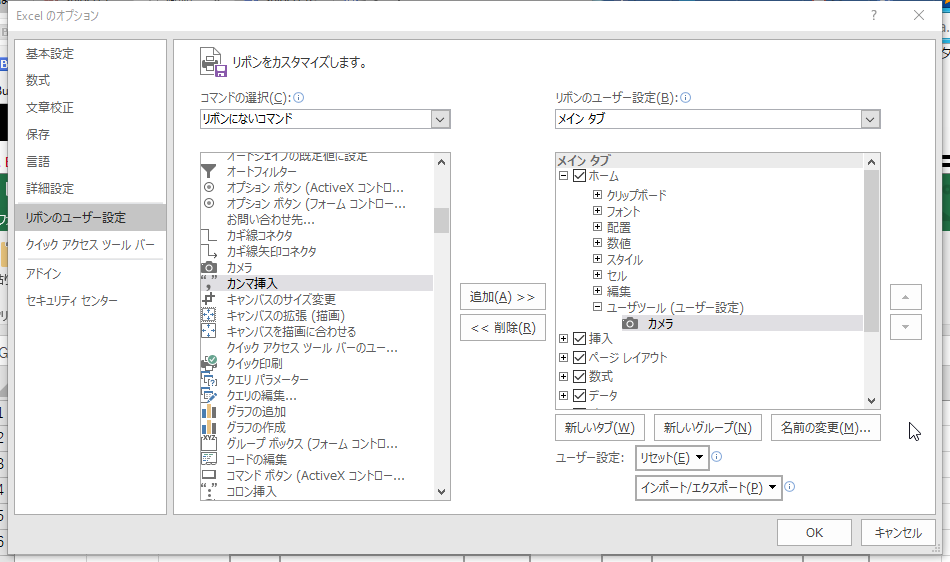Open the 文章校正 category
The image size is (950, 562).
(90, 108)
